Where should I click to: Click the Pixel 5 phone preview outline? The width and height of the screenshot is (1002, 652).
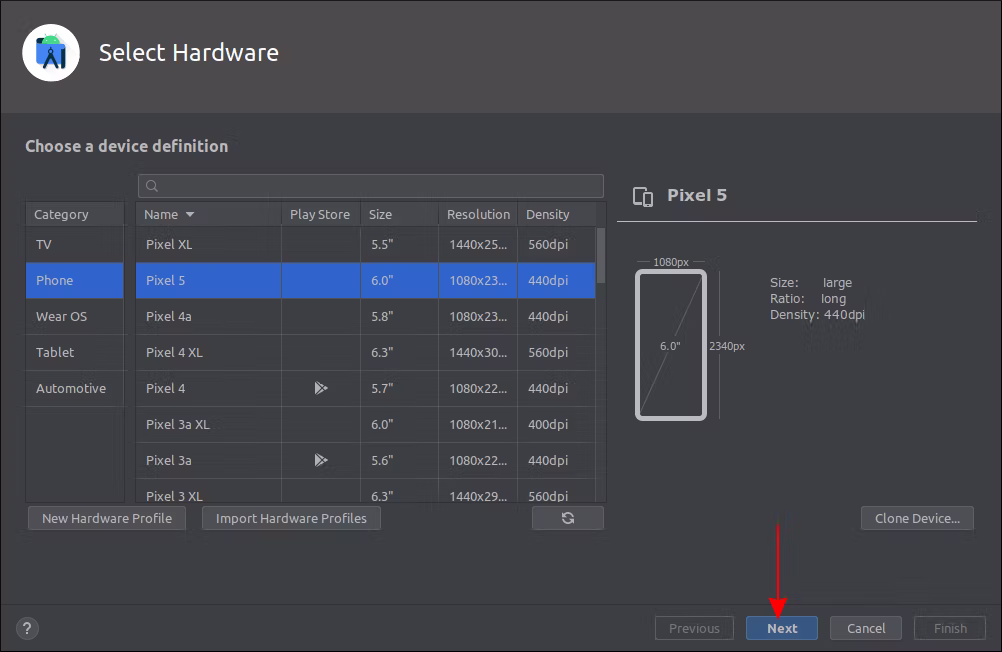671,345
